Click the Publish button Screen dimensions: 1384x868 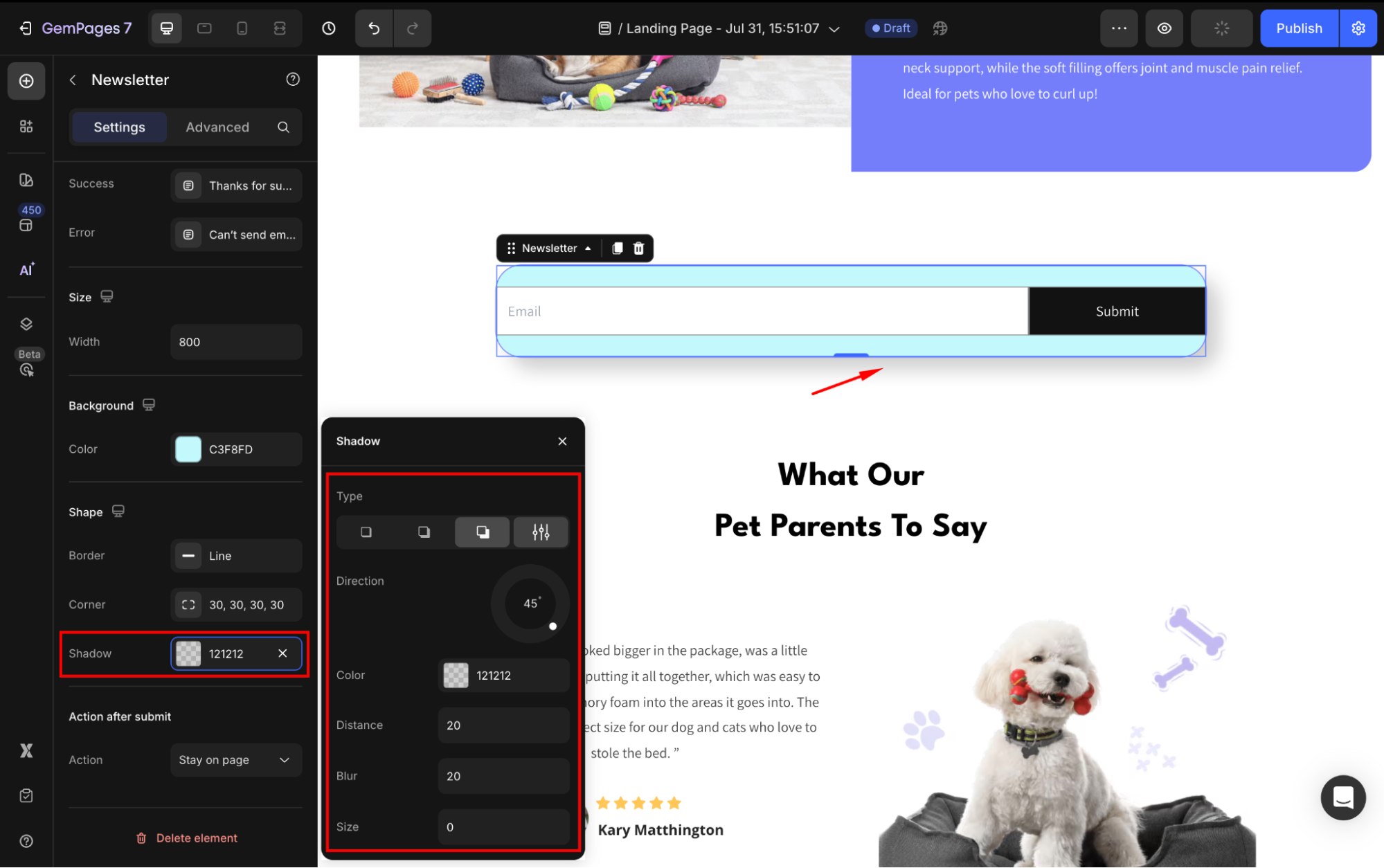click(x=1298, y=28)
